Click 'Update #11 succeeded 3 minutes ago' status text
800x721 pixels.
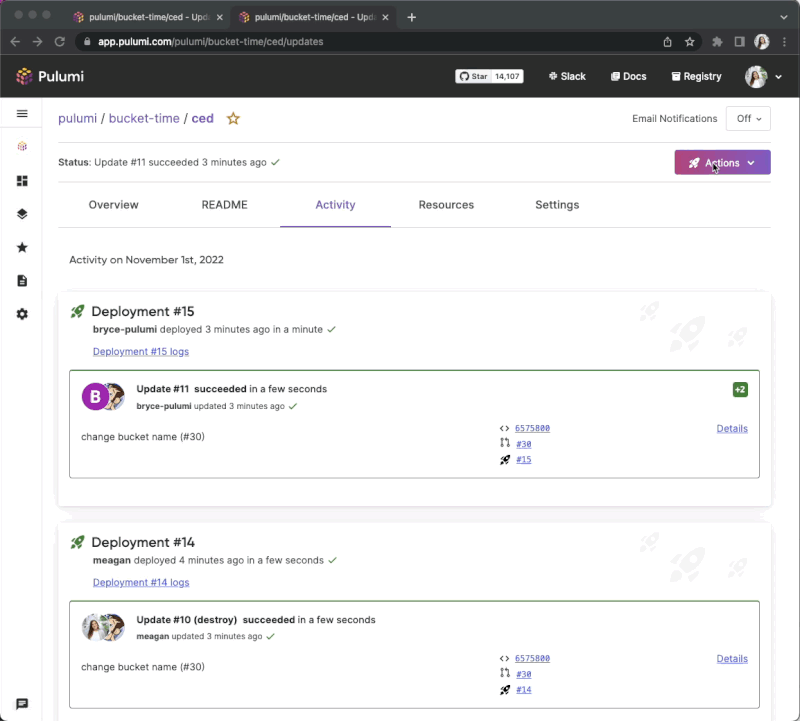(180, 162)
